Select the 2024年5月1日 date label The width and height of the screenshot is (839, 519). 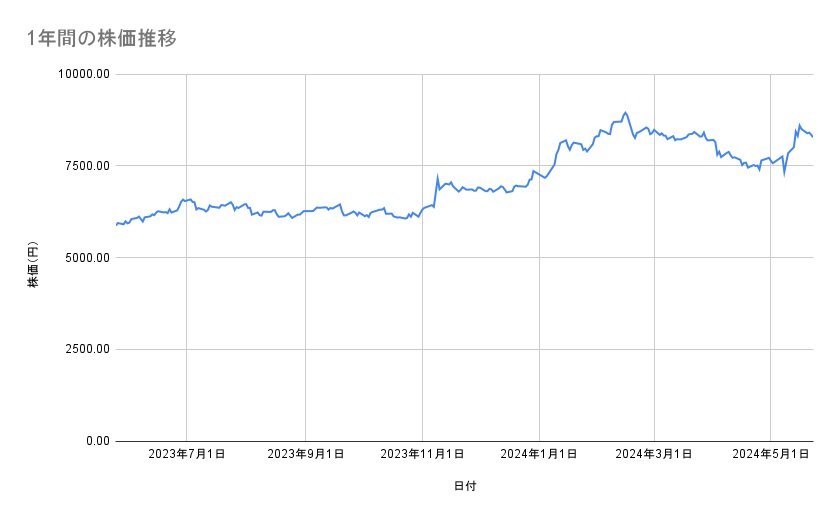click(770, 455)
